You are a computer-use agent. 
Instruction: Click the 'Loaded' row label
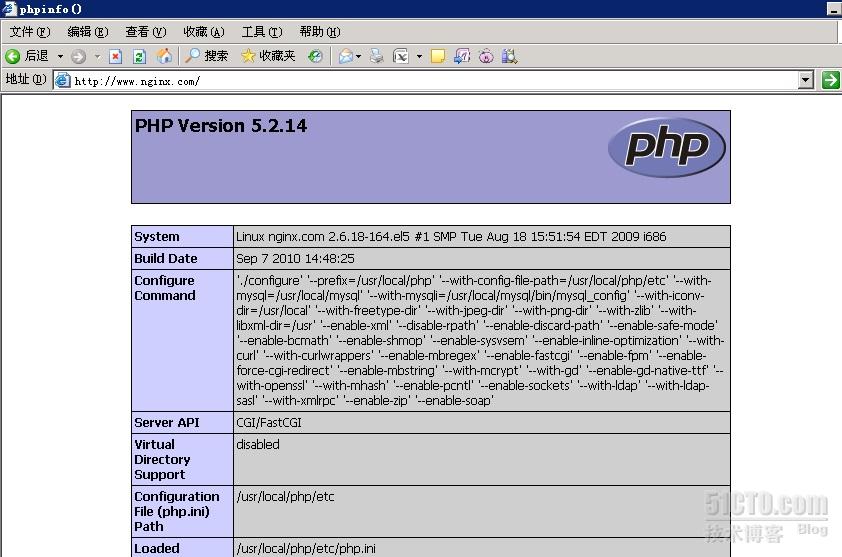tap(157, 549)
